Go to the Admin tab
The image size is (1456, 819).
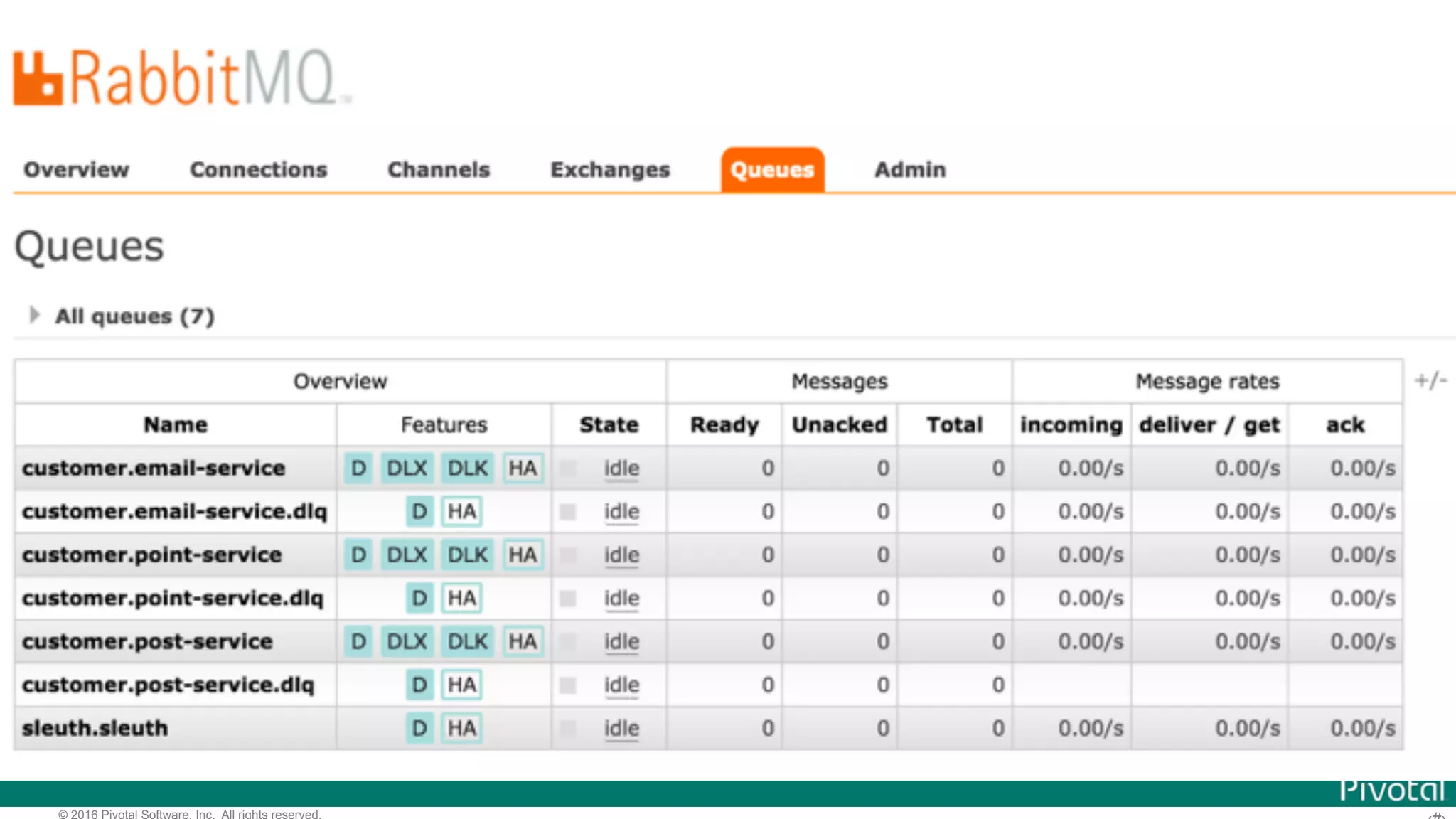910,170
